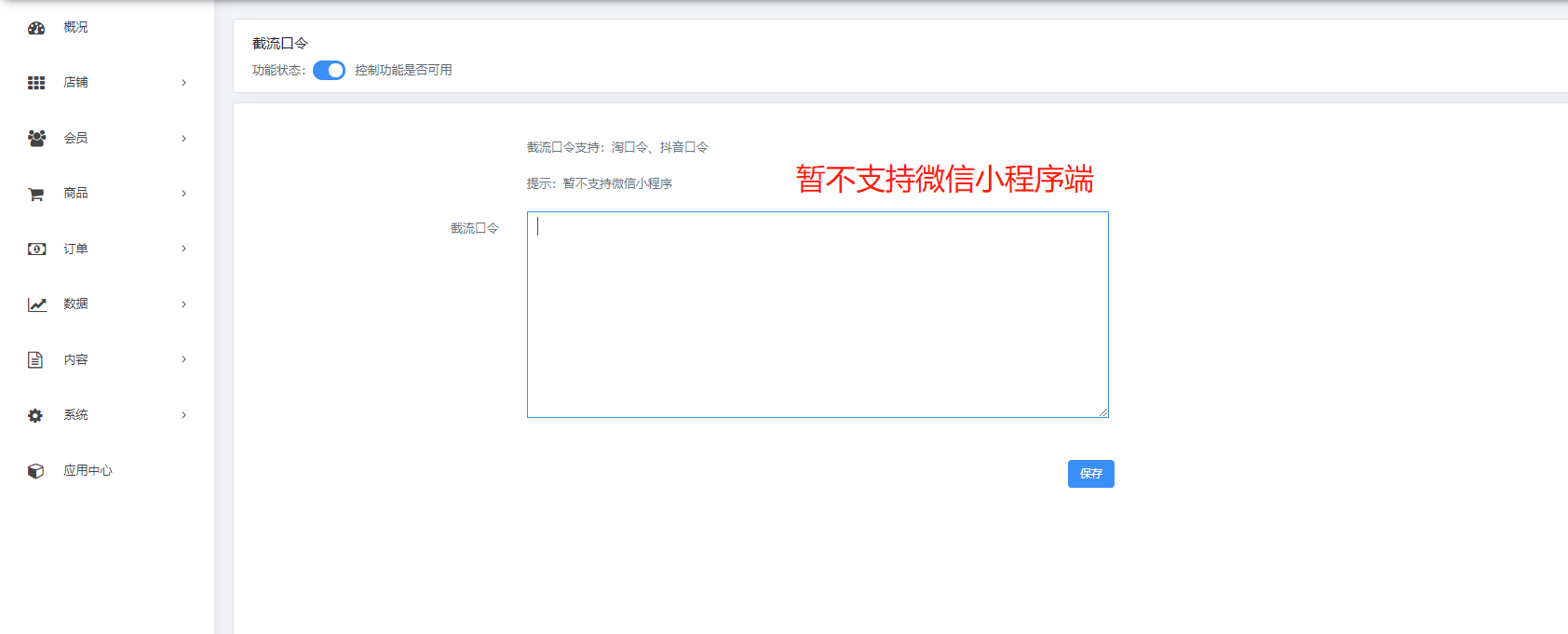This screenshot has height=634, width=1568.
Task: Click the 截流口令 field label
Action: click(475, 228)
